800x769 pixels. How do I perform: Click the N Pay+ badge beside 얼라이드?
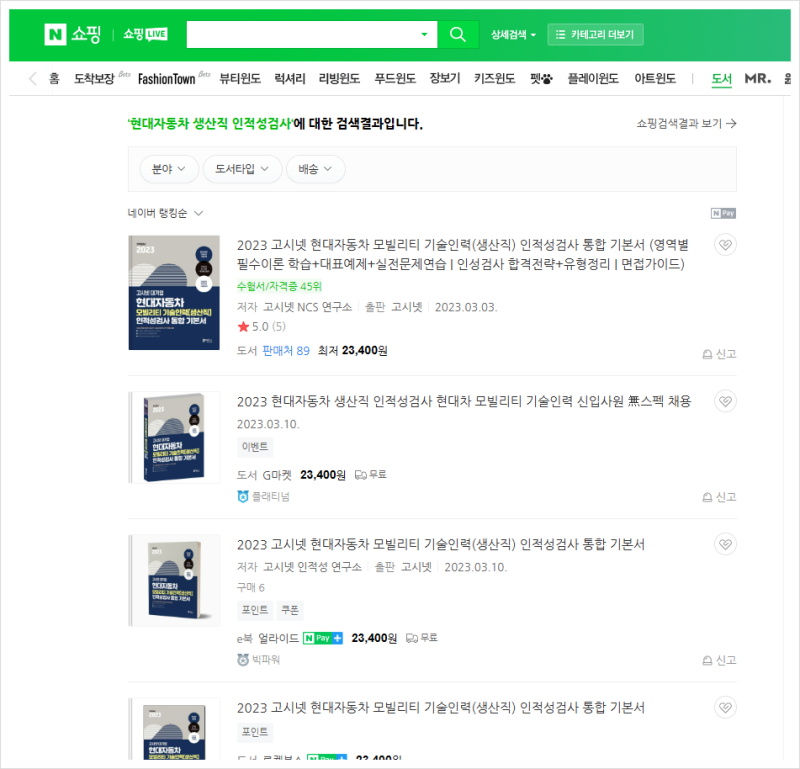pos(322,638)
